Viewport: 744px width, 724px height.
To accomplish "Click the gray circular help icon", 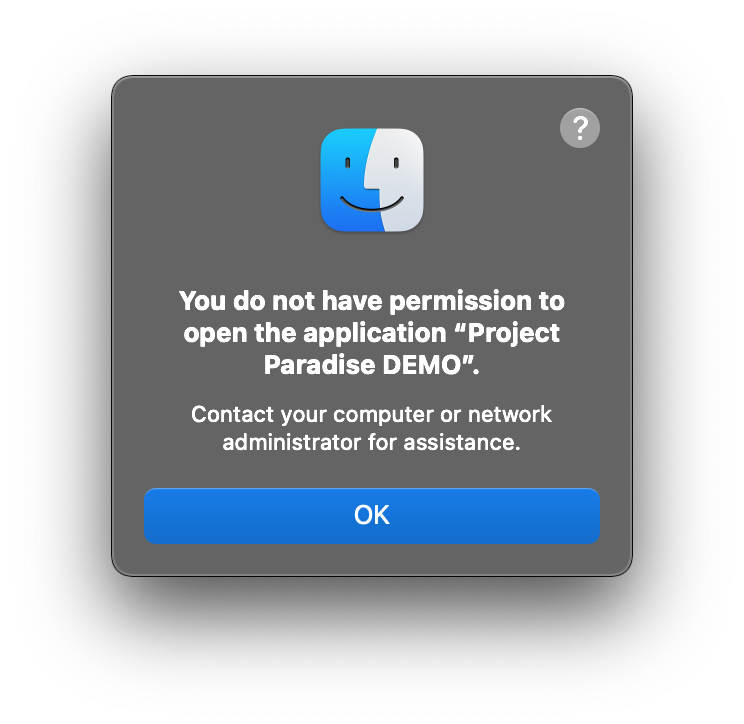I will tap(579, 128).
